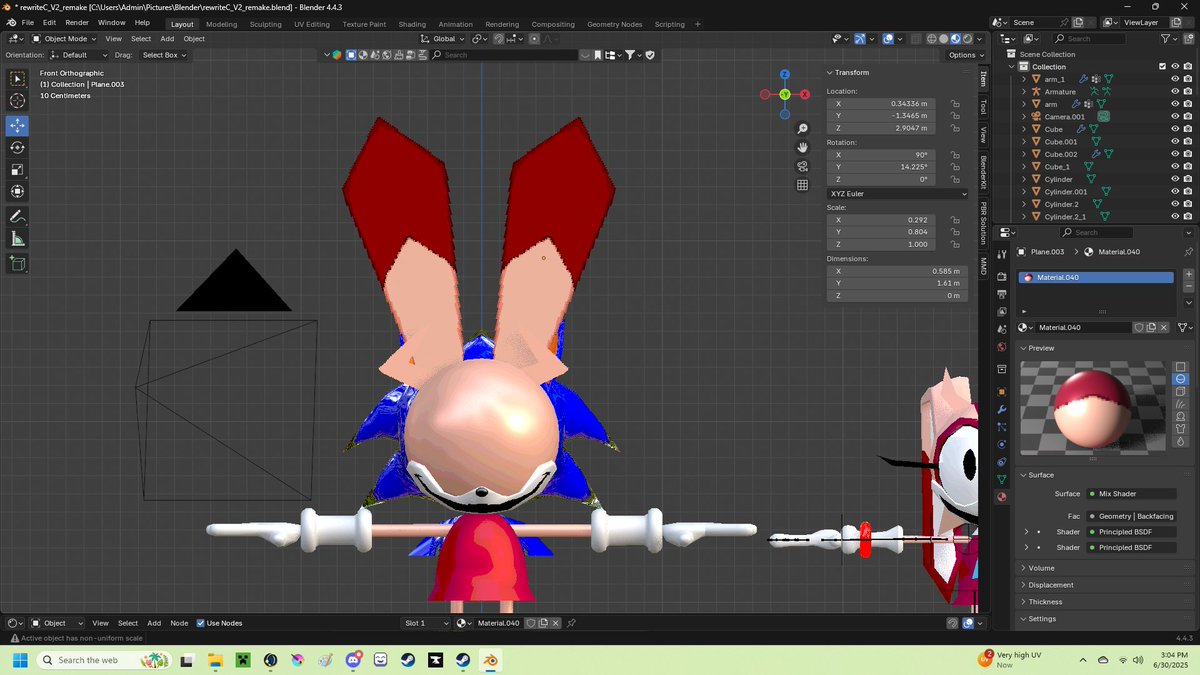Switch to the Geometry Nodes workspace tab
The image size is (1200, 675).
pyautogui.click(x=615, y=24)
